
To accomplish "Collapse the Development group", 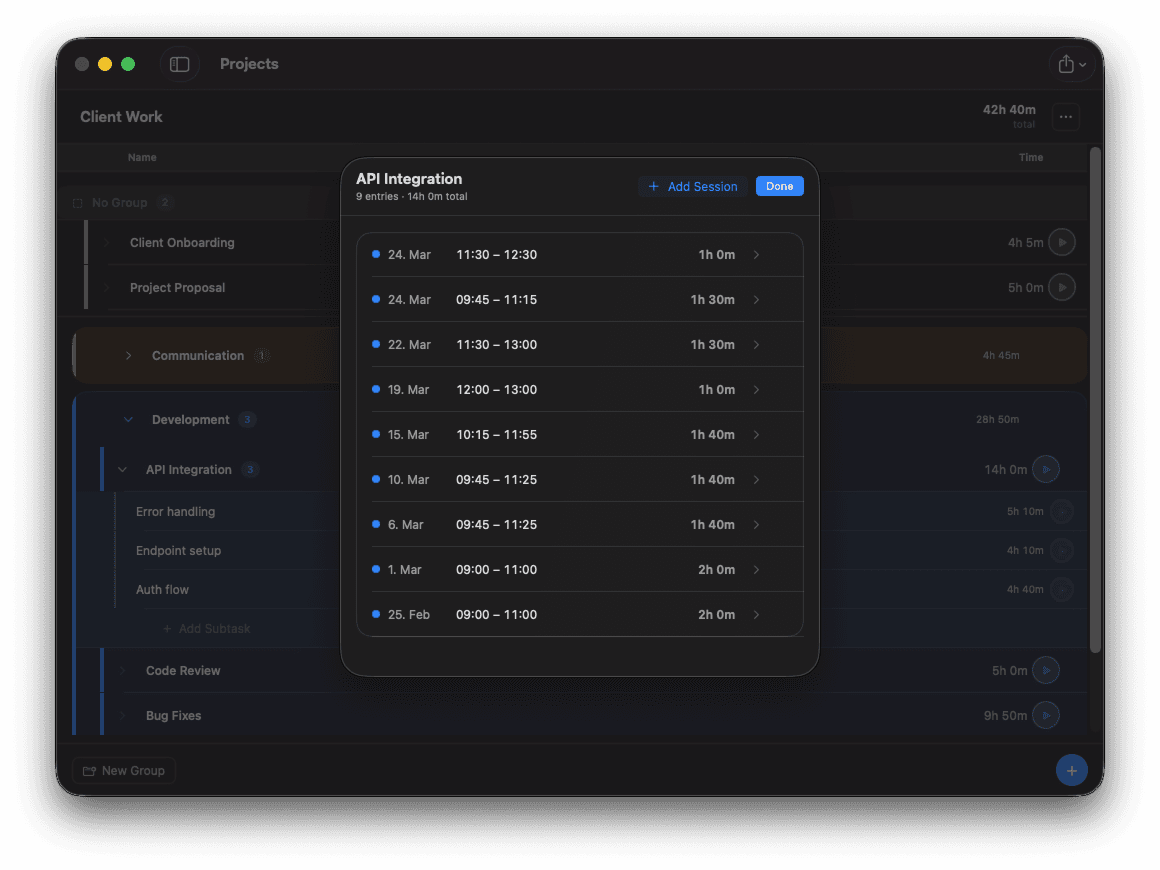I will 128,420.
